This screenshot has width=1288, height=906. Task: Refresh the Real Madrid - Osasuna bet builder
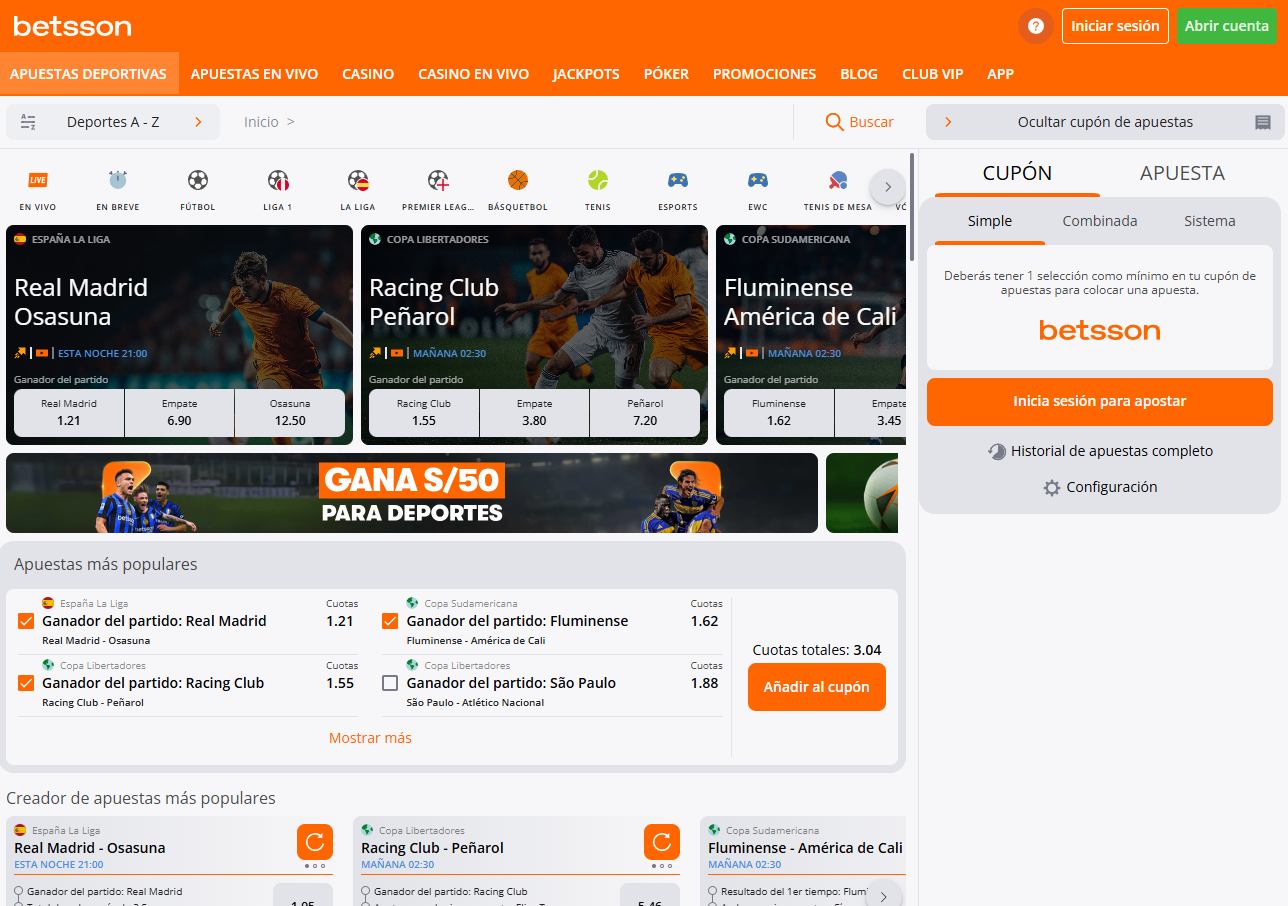coord(315,843)
